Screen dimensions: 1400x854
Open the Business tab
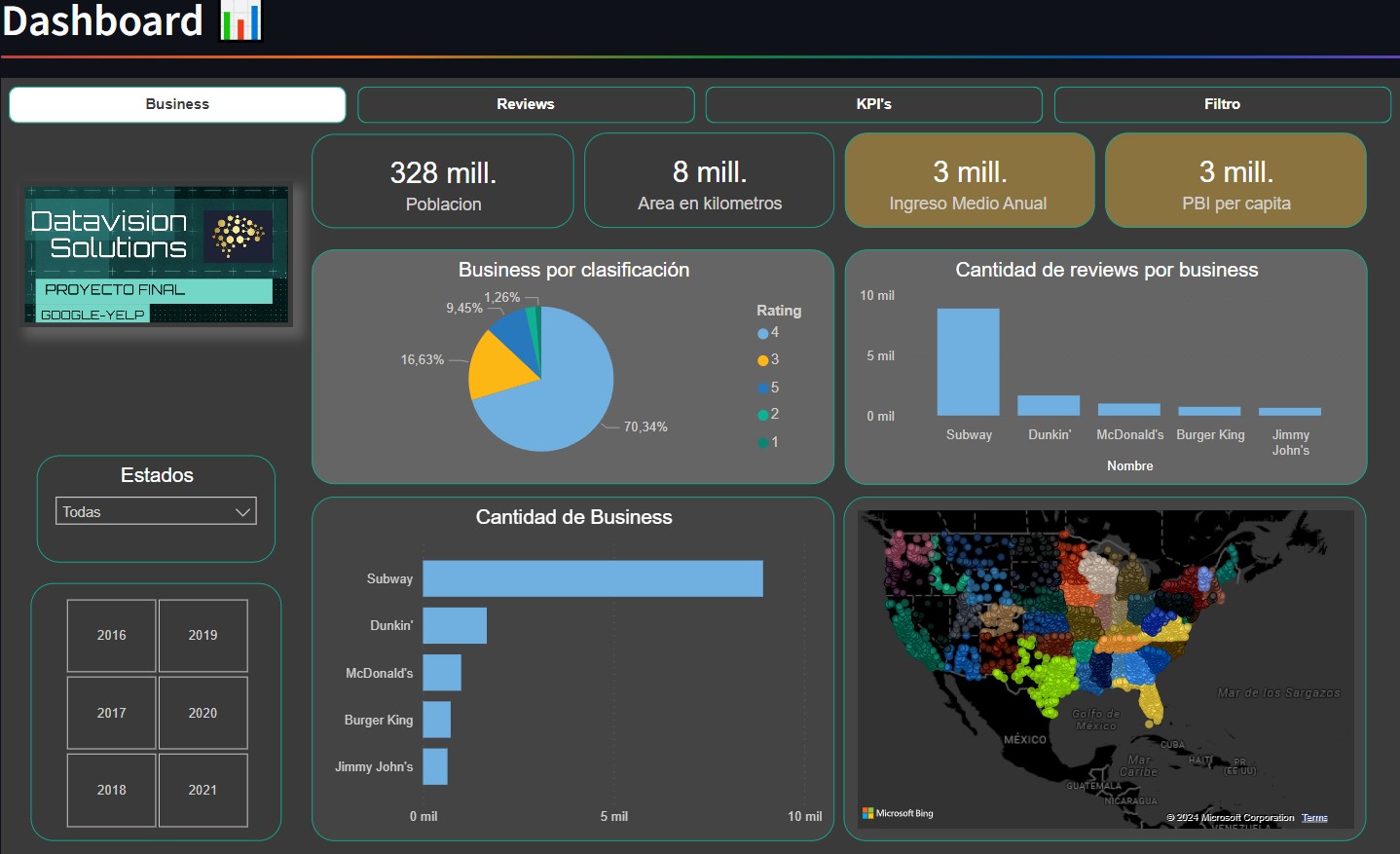pyautogui.click(x=177, y=104)
